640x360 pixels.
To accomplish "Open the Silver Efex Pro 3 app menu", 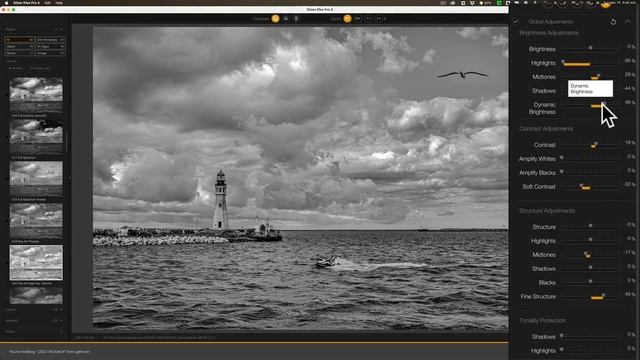I will pyautogui.click(x=26, y=2).
